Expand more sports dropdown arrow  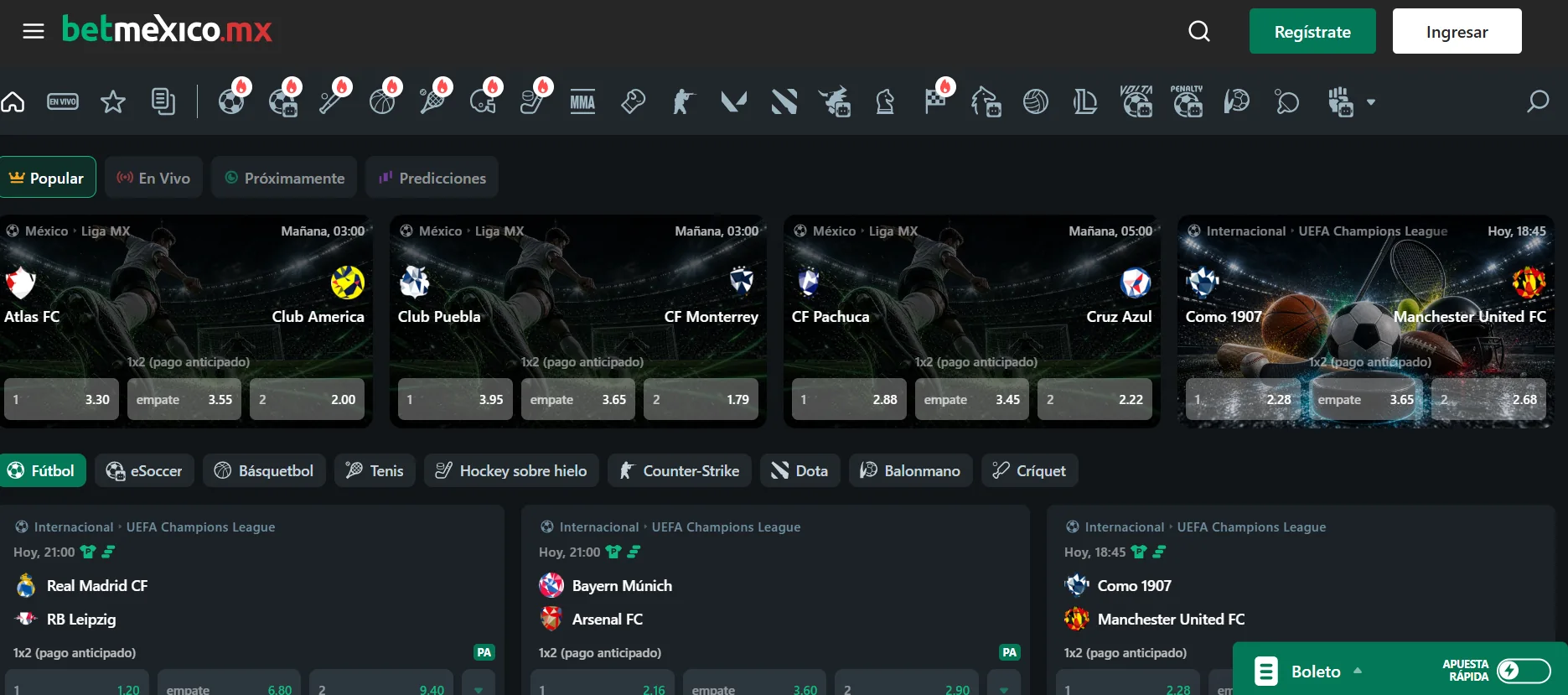click(1371, 102)
